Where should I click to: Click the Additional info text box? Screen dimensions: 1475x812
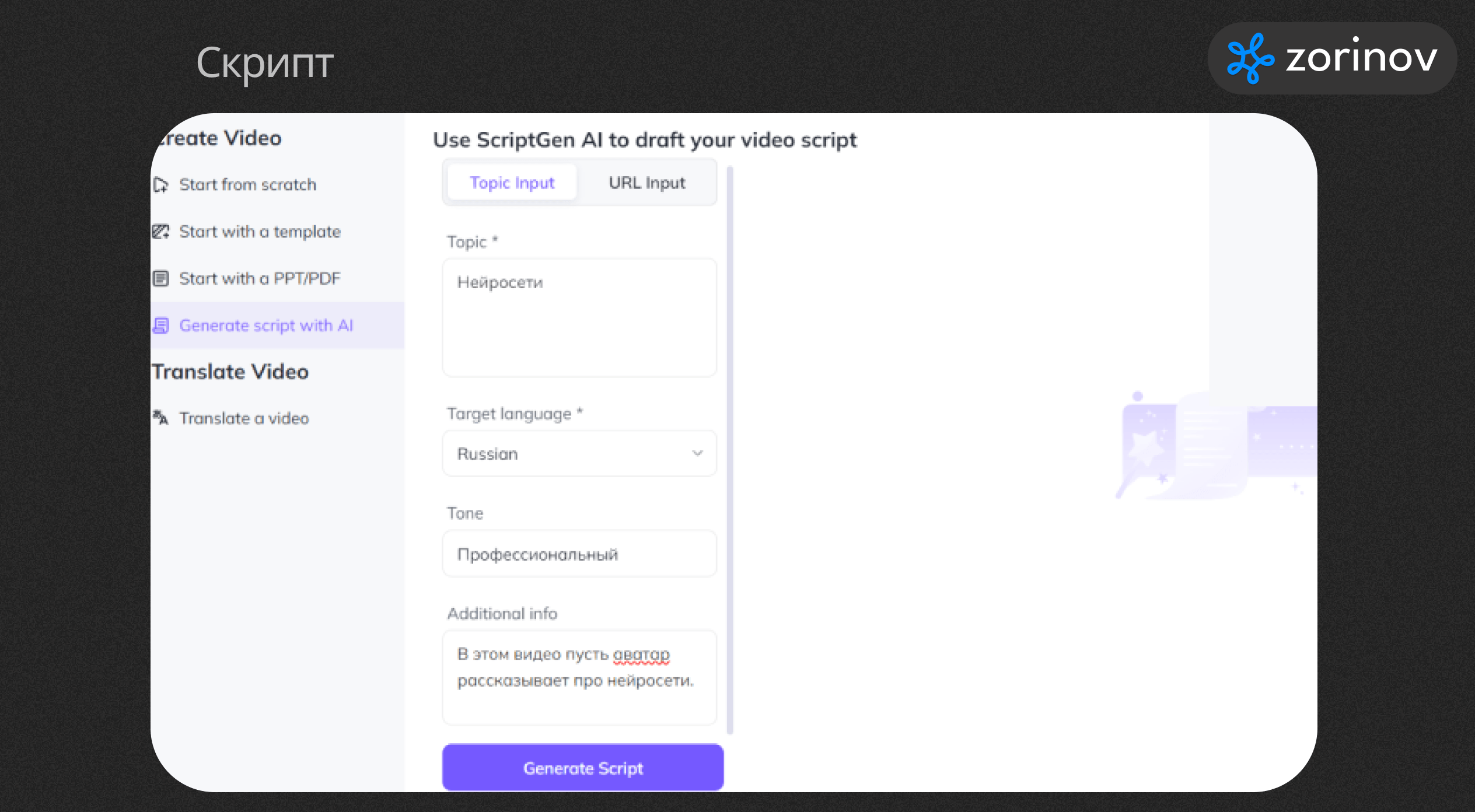[579, 677]
